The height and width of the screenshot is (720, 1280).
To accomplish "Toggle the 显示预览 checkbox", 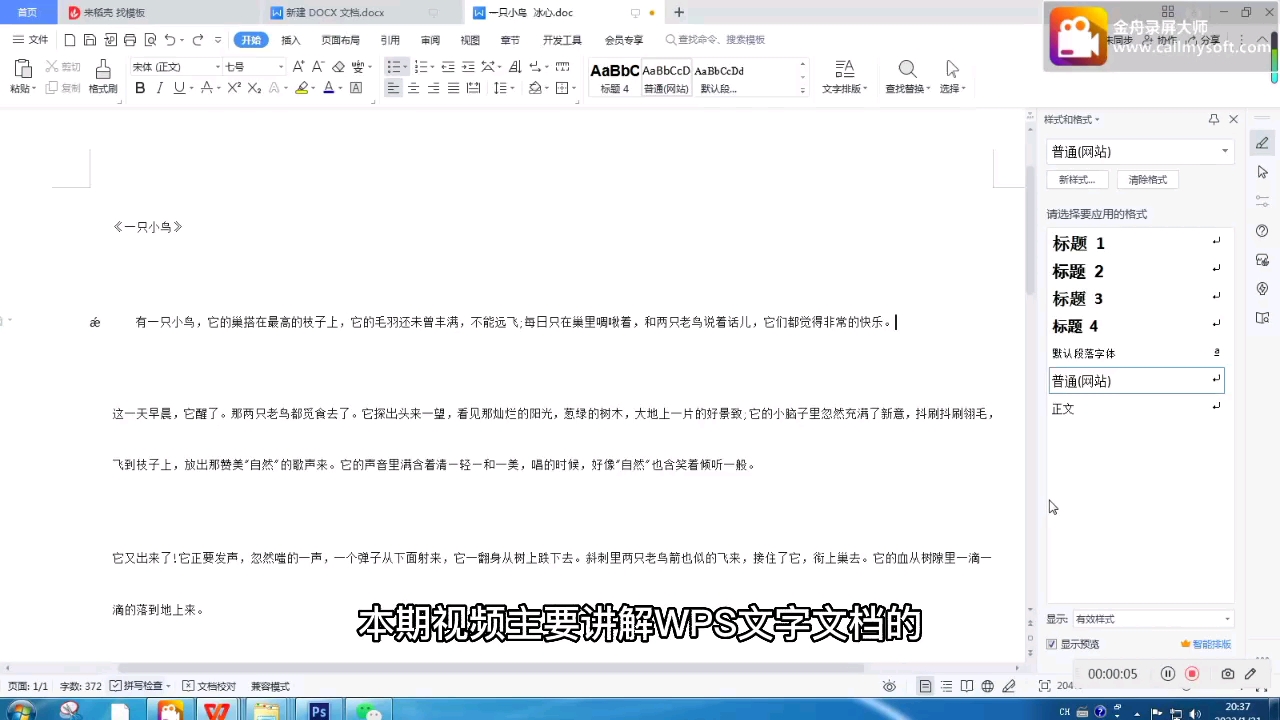I will click(x=1051, y=644).
